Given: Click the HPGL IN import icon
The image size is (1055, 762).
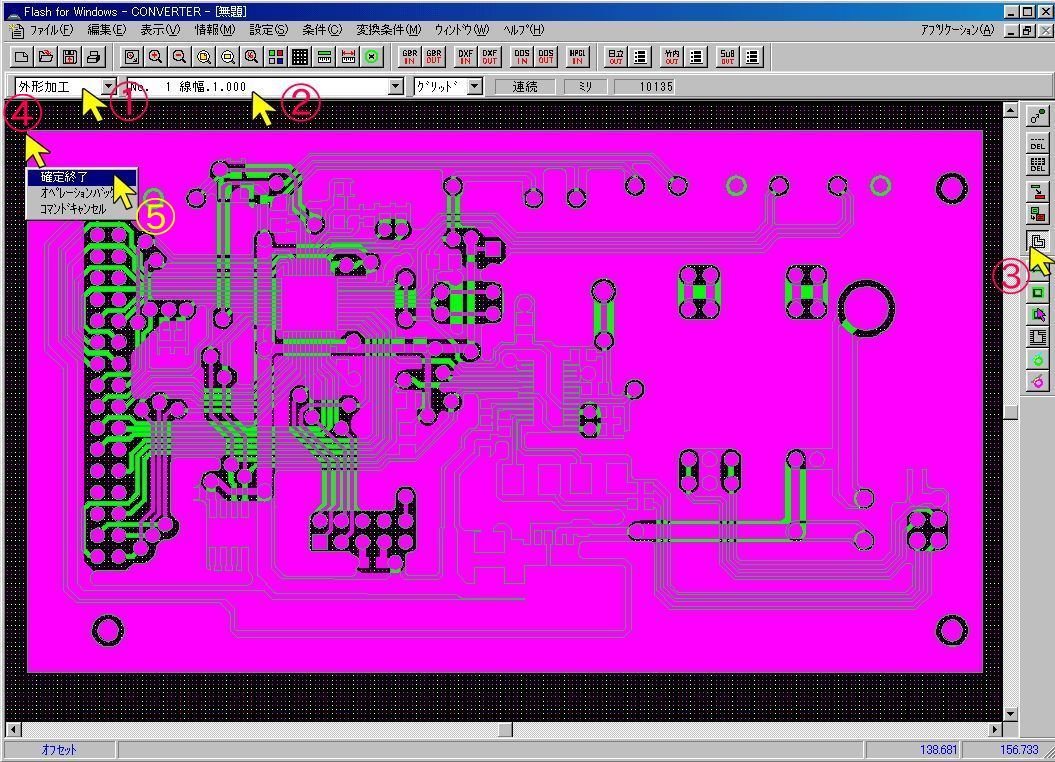Looking at the screenshot, I should (x=577, y=57).
